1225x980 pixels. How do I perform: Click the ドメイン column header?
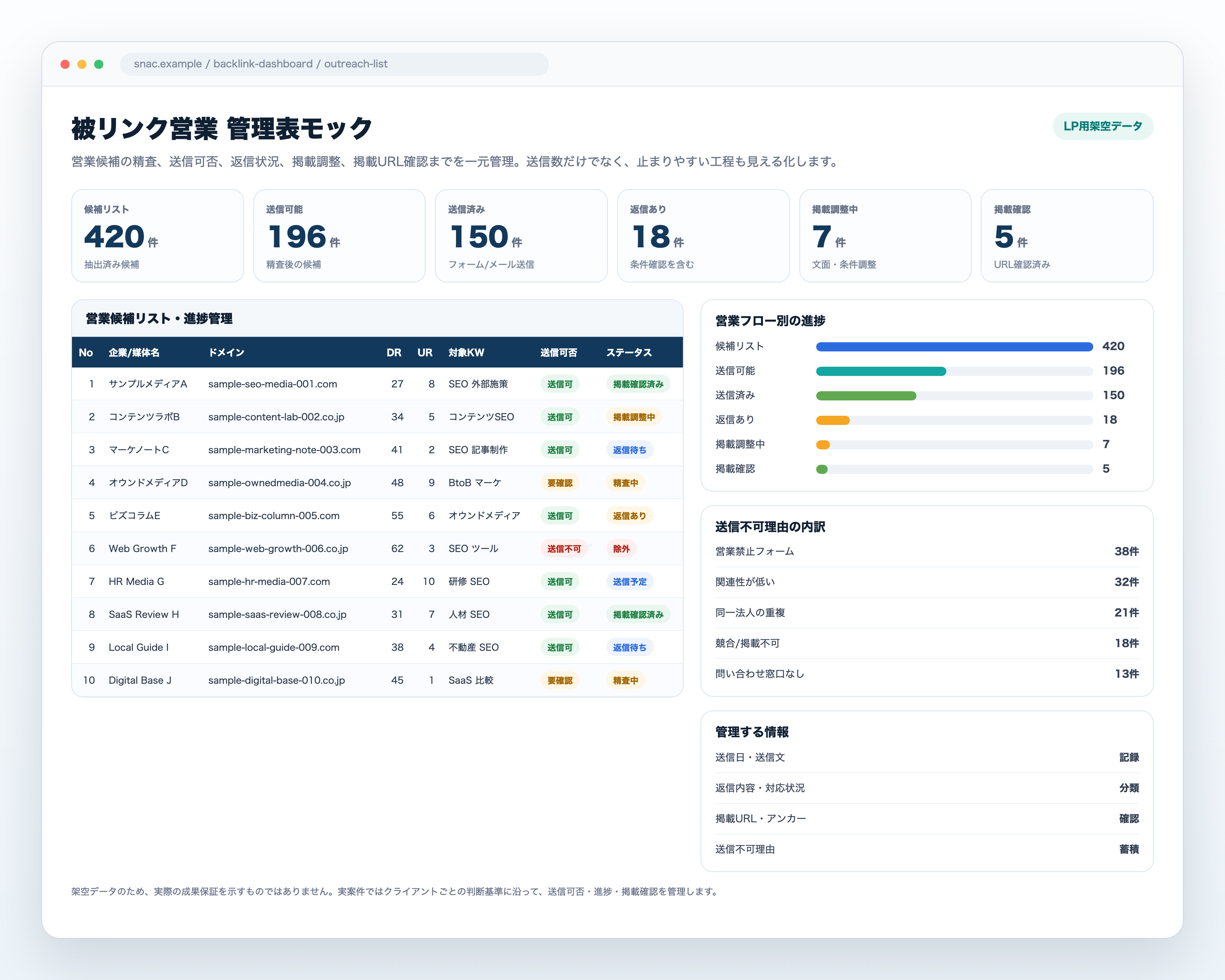click(226, 352)
